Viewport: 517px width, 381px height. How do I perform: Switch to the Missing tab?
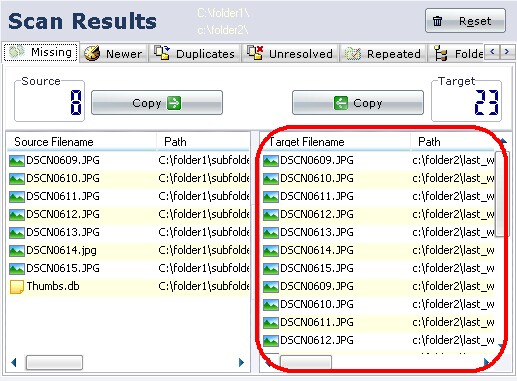click(41, 52)
